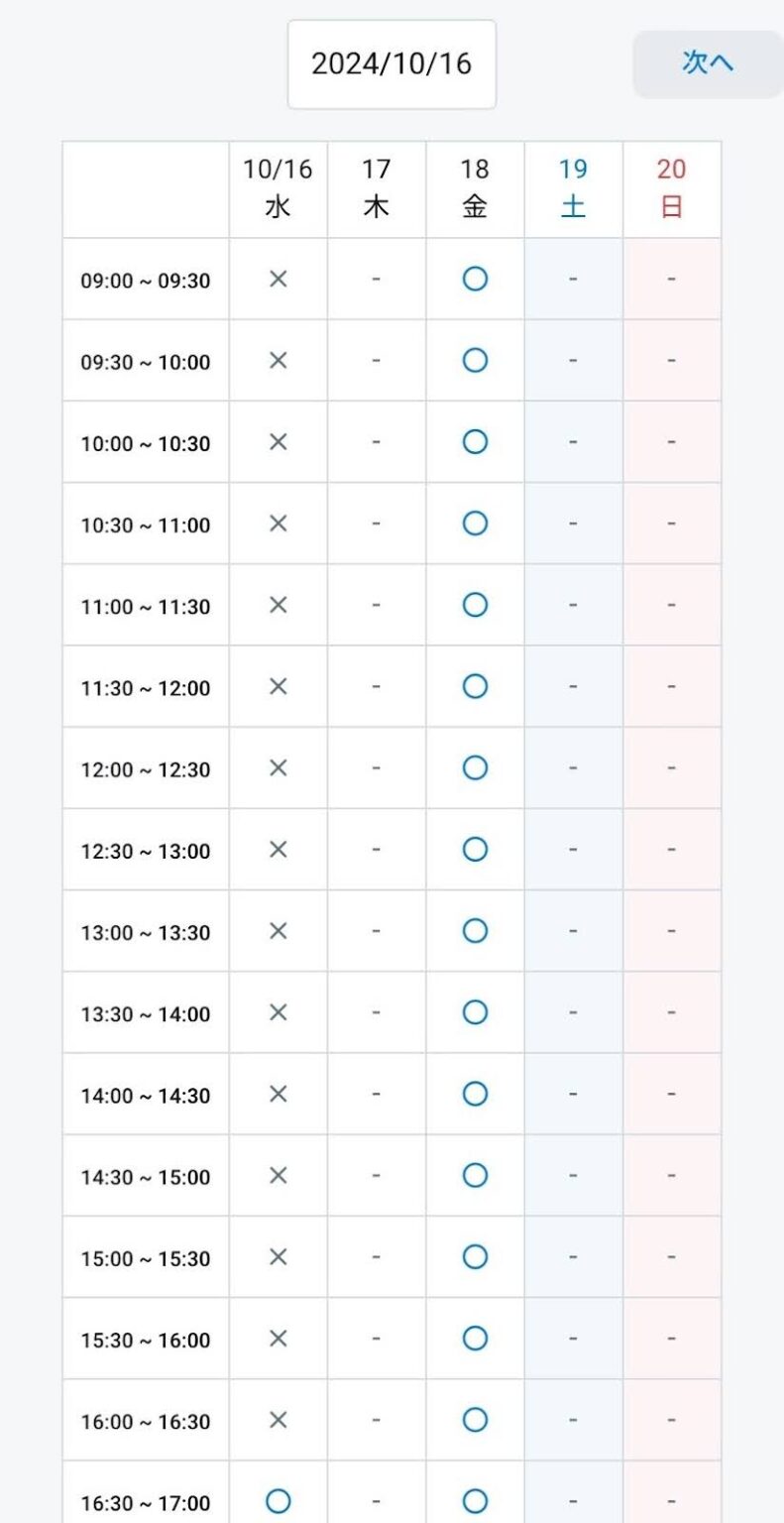Book Friday 13:00 ~ 13:30 open slot
The height and width of the screenshot is (1523, 784).
(475, 931)
